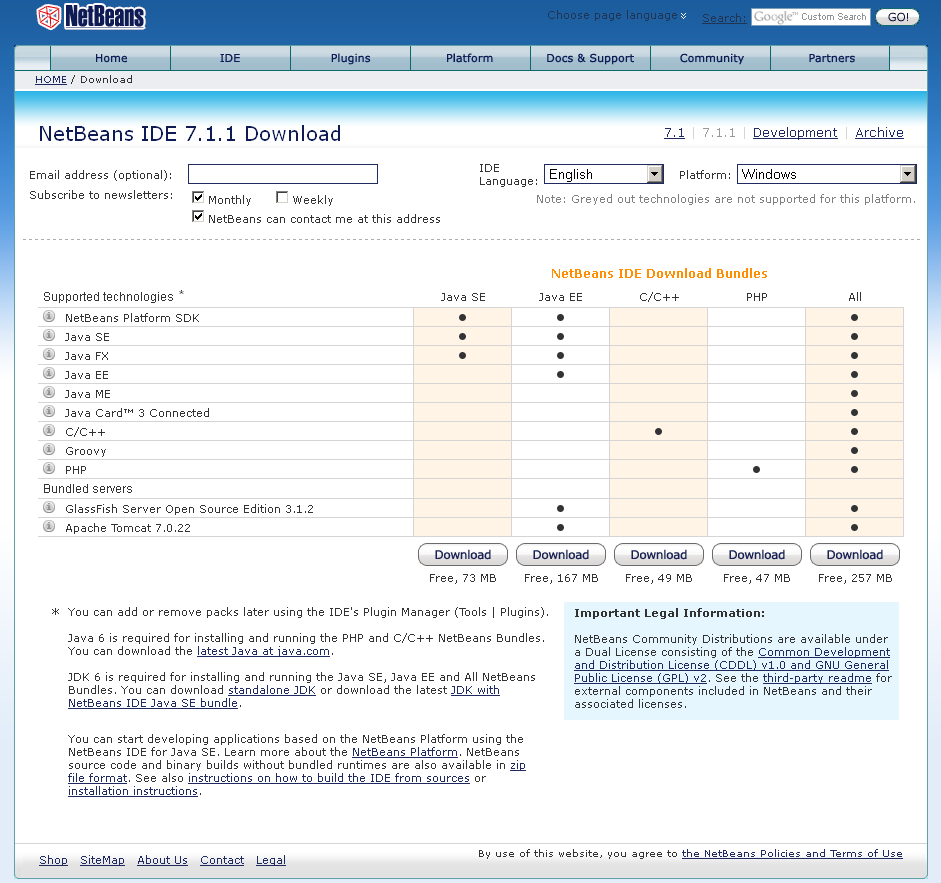Image resolution: width=941 pixels, height=883 pixels.
Task: Open the IDE Language dropdown
Action: [654, 174]
